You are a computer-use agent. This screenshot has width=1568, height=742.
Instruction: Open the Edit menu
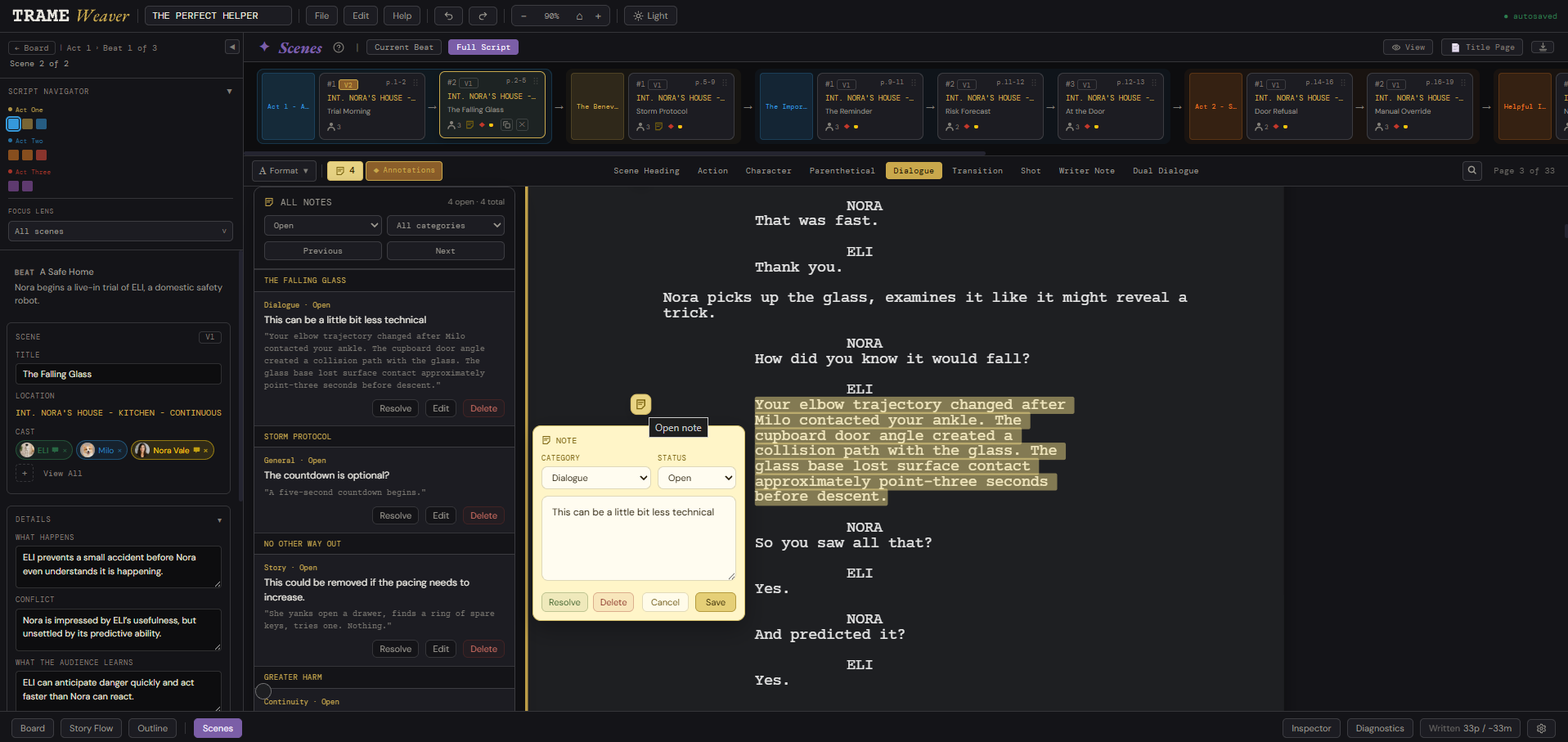pyautogui.click(x=361, y=16)
